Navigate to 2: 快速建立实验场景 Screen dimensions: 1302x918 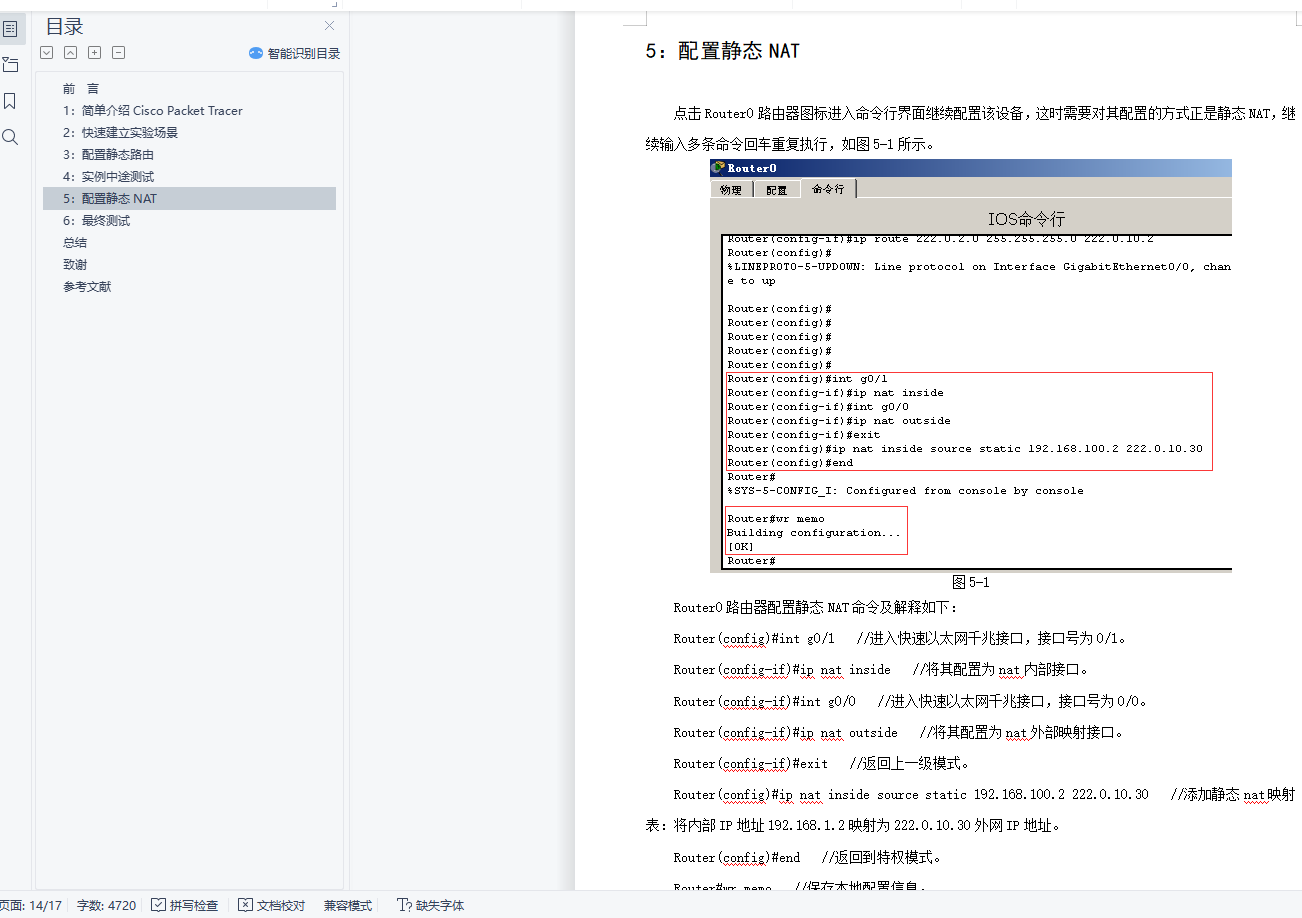(x=120, y=133)
